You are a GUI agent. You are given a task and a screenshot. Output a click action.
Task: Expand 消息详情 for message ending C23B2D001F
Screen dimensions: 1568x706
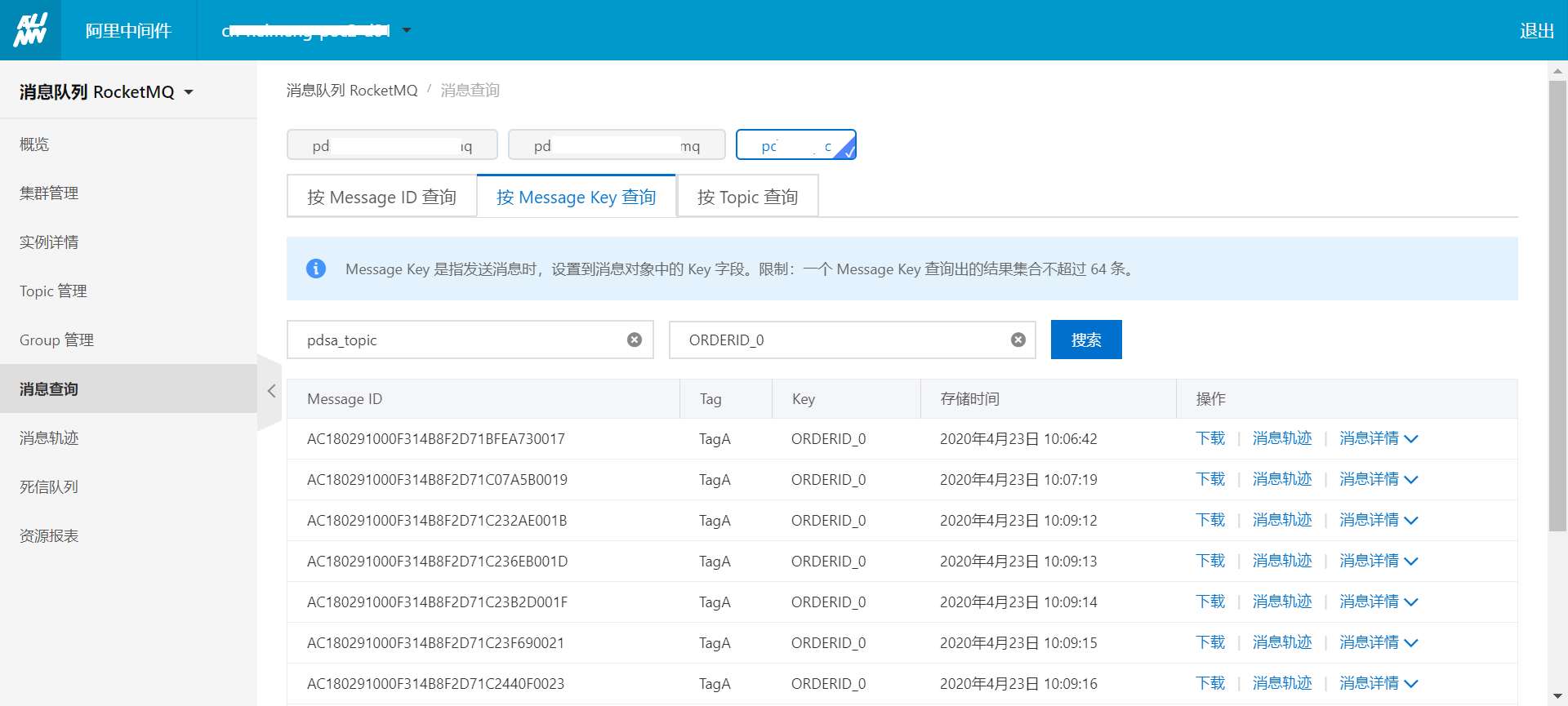pyautogui.click(x=1379, y=602)
